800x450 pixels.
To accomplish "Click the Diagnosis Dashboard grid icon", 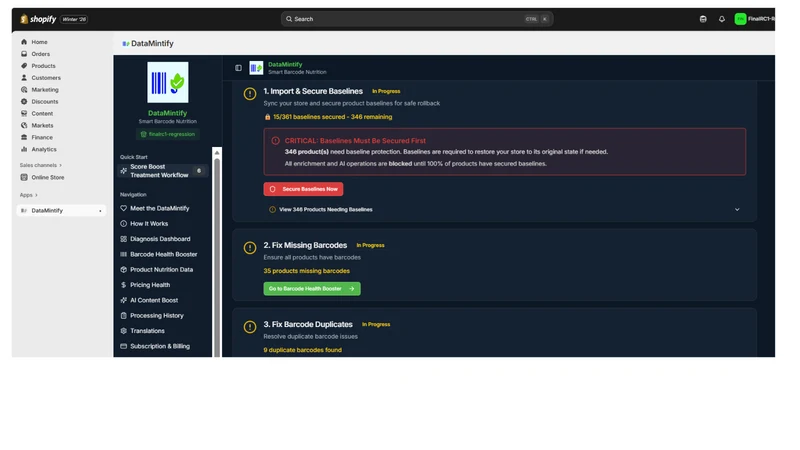I will tap(123, 239).
